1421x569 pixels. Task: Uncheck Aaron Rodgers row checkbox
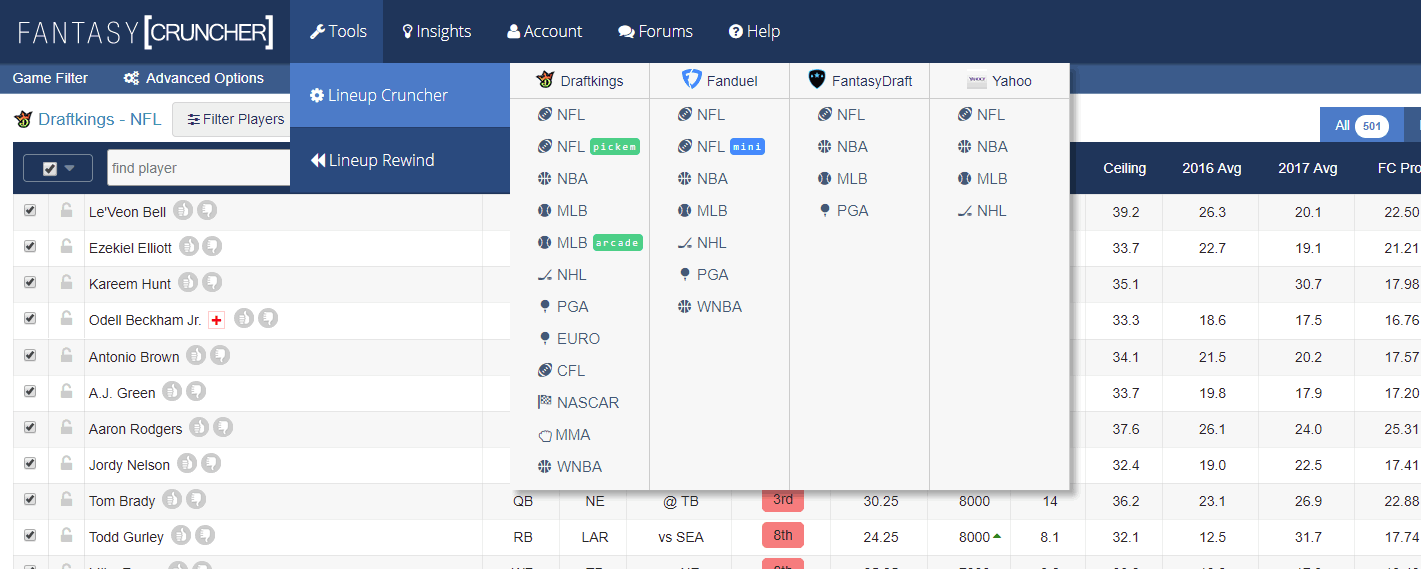pyautogui.click(x=30, y=427)
